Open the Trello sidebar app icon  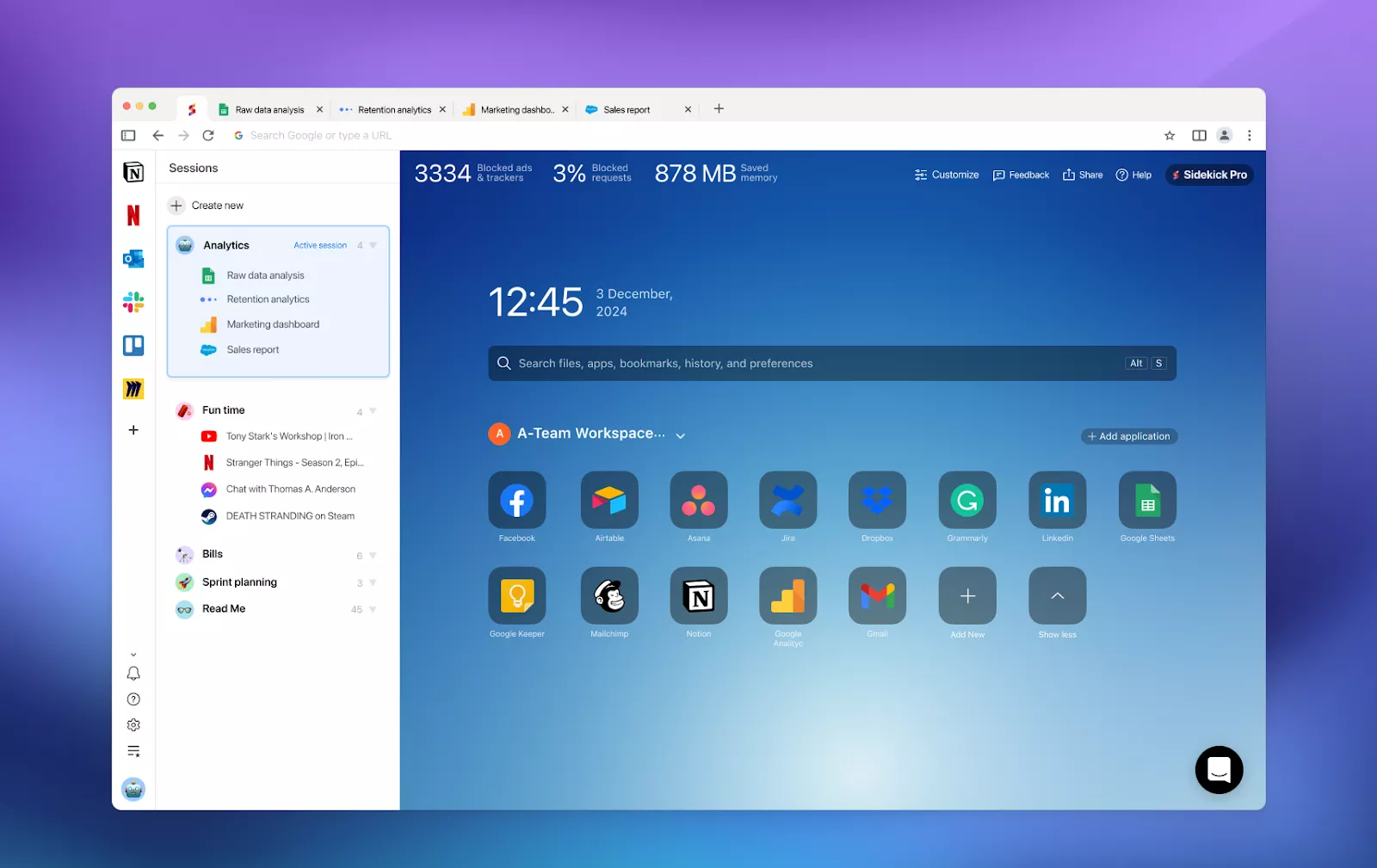tap(133, 346)
